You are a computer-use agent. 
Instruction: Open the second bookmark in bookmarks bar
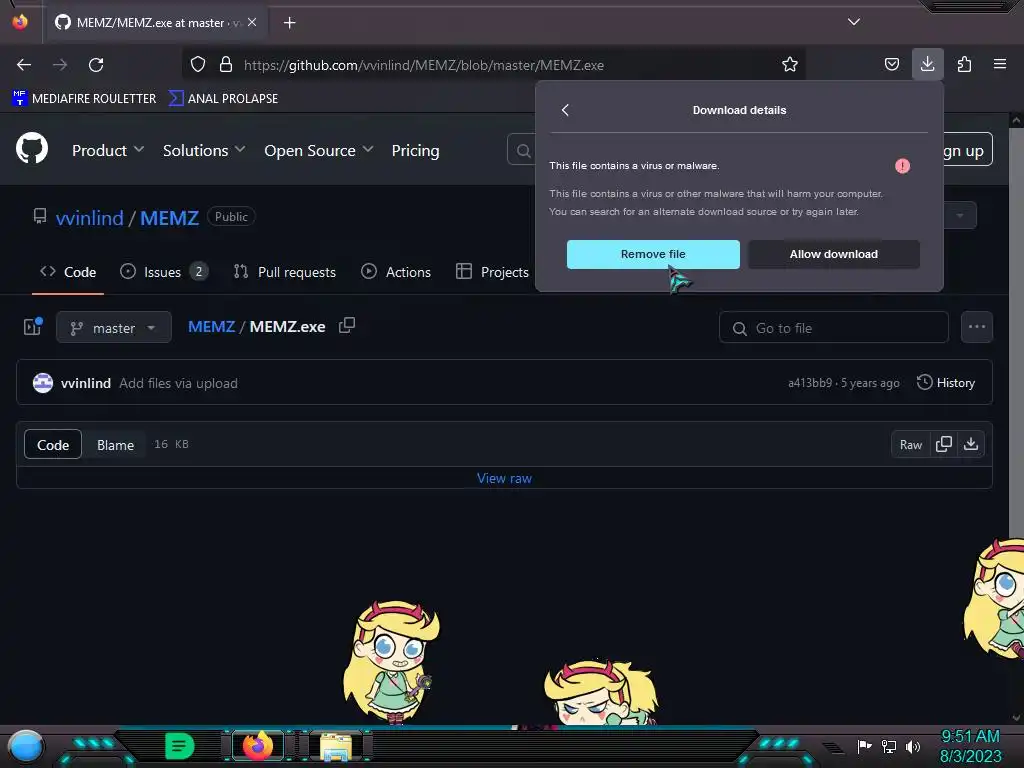[223, 99]
